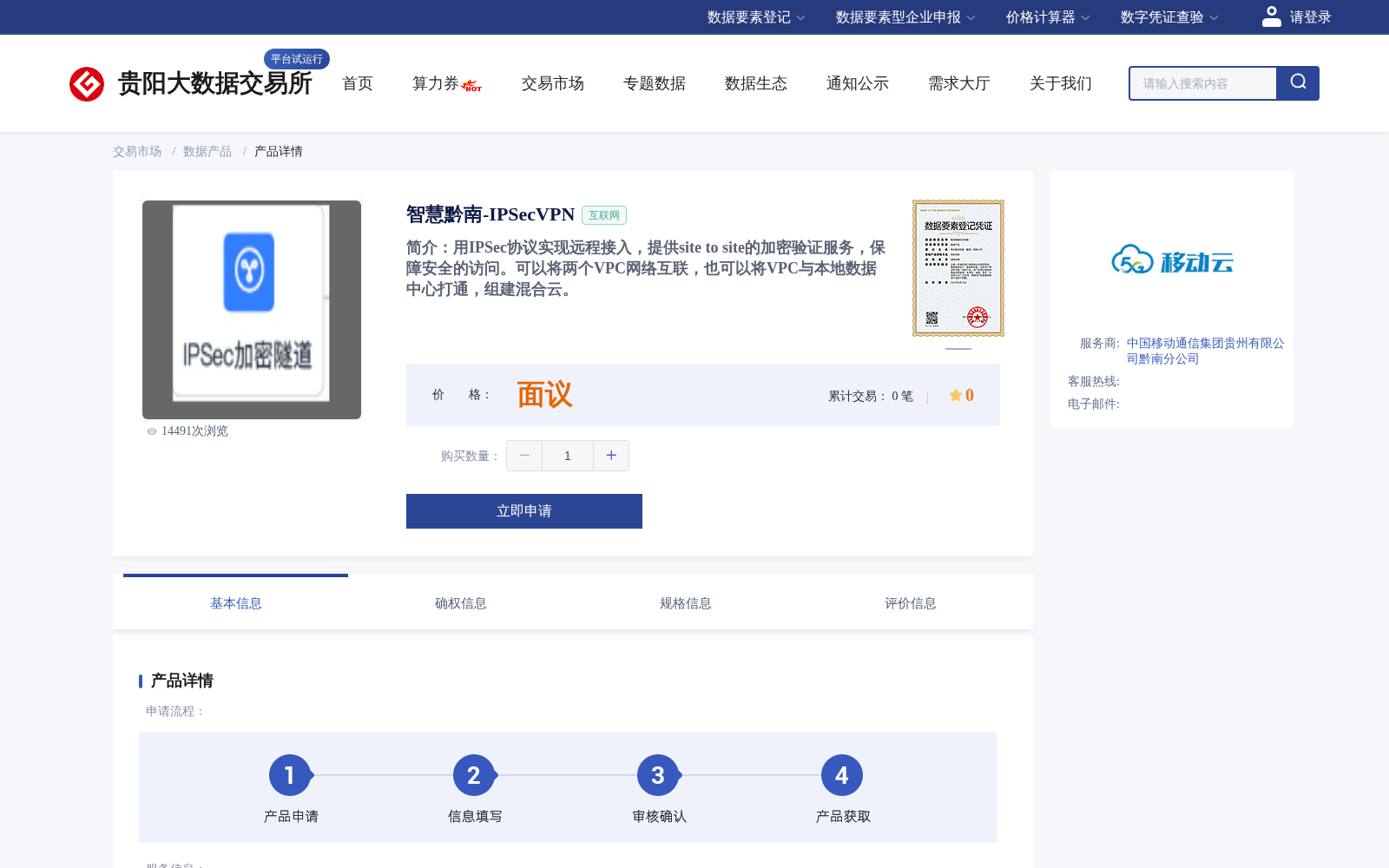Image resolution: width=1389 pixels, height=868 pixels.
Task: Click the red site logo icon
Action: point(87,84)
